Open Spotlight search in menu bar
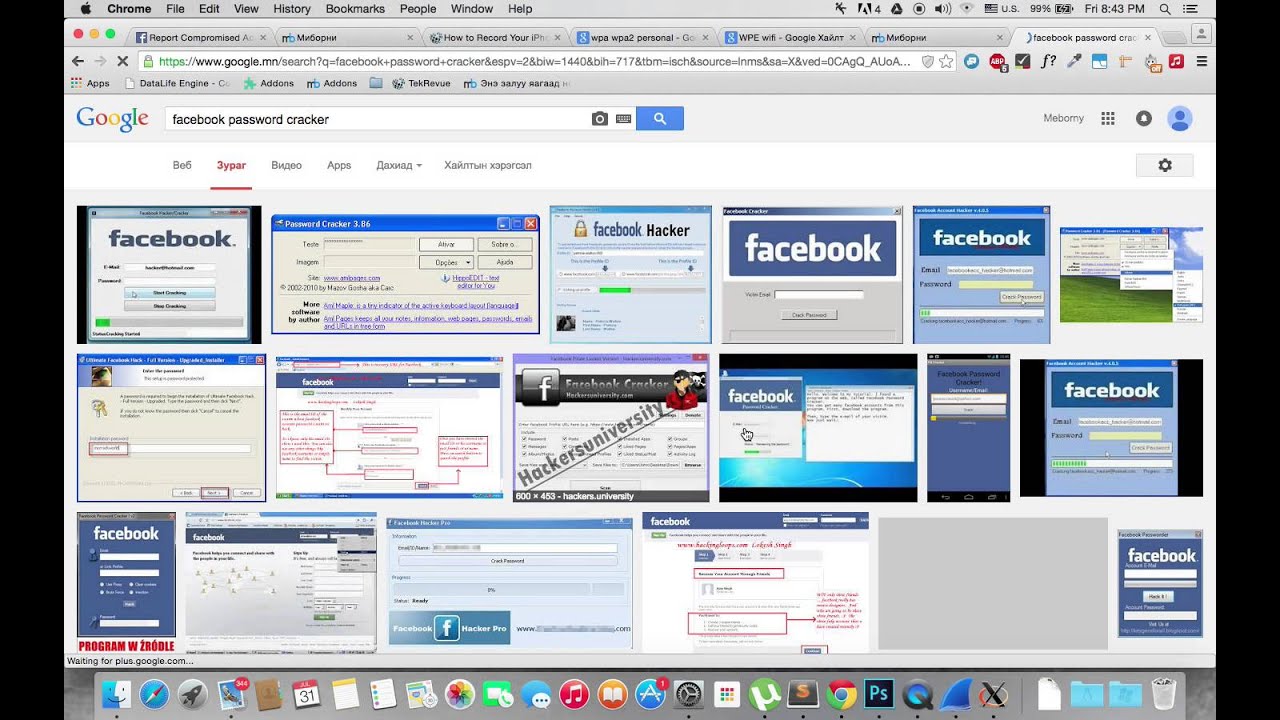The image size is (1280, 720). click(1164, 9)
